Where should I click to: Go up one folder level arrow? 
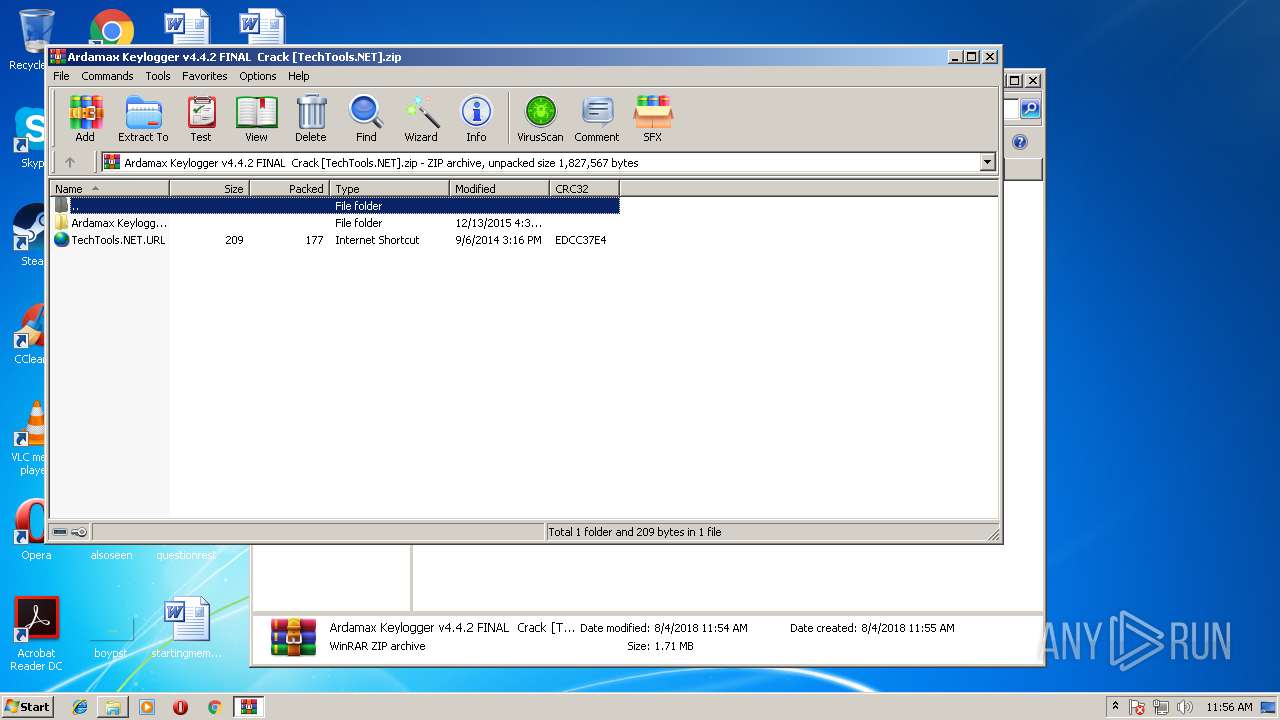(70, 162)
